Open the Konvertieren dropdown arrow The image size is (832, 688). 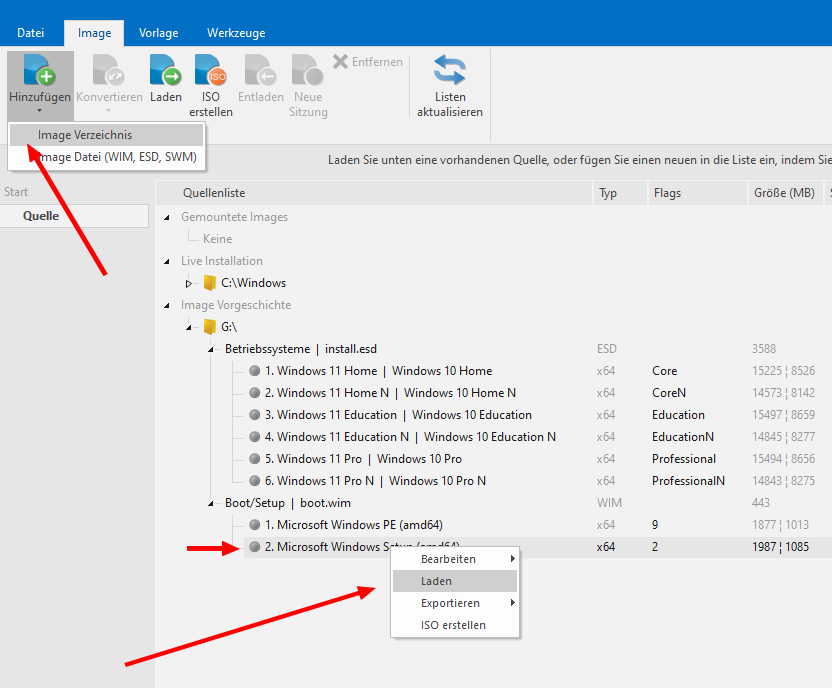(109, 111)
